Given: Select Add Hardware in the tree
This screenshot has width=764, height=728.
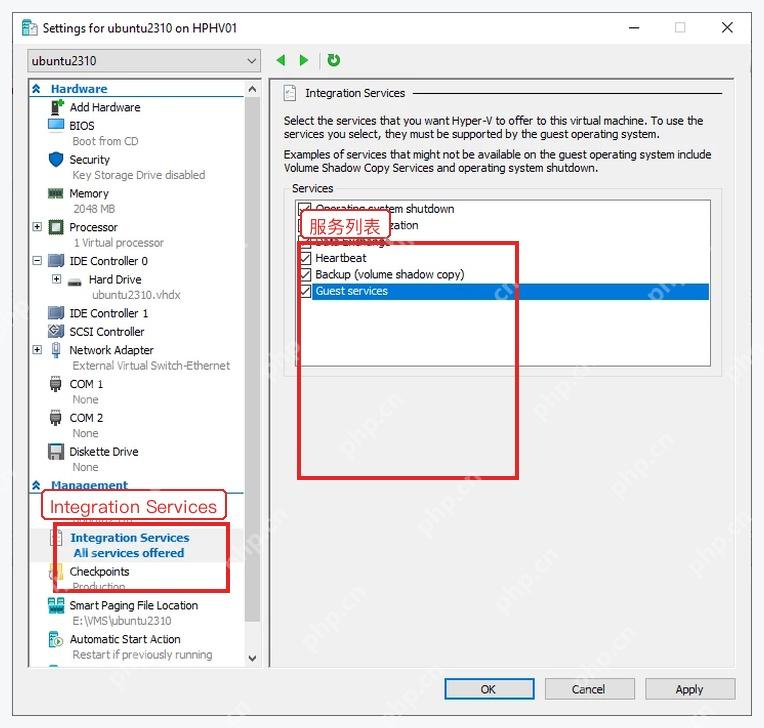Looking at the screenshot, I should pos(105,107).
